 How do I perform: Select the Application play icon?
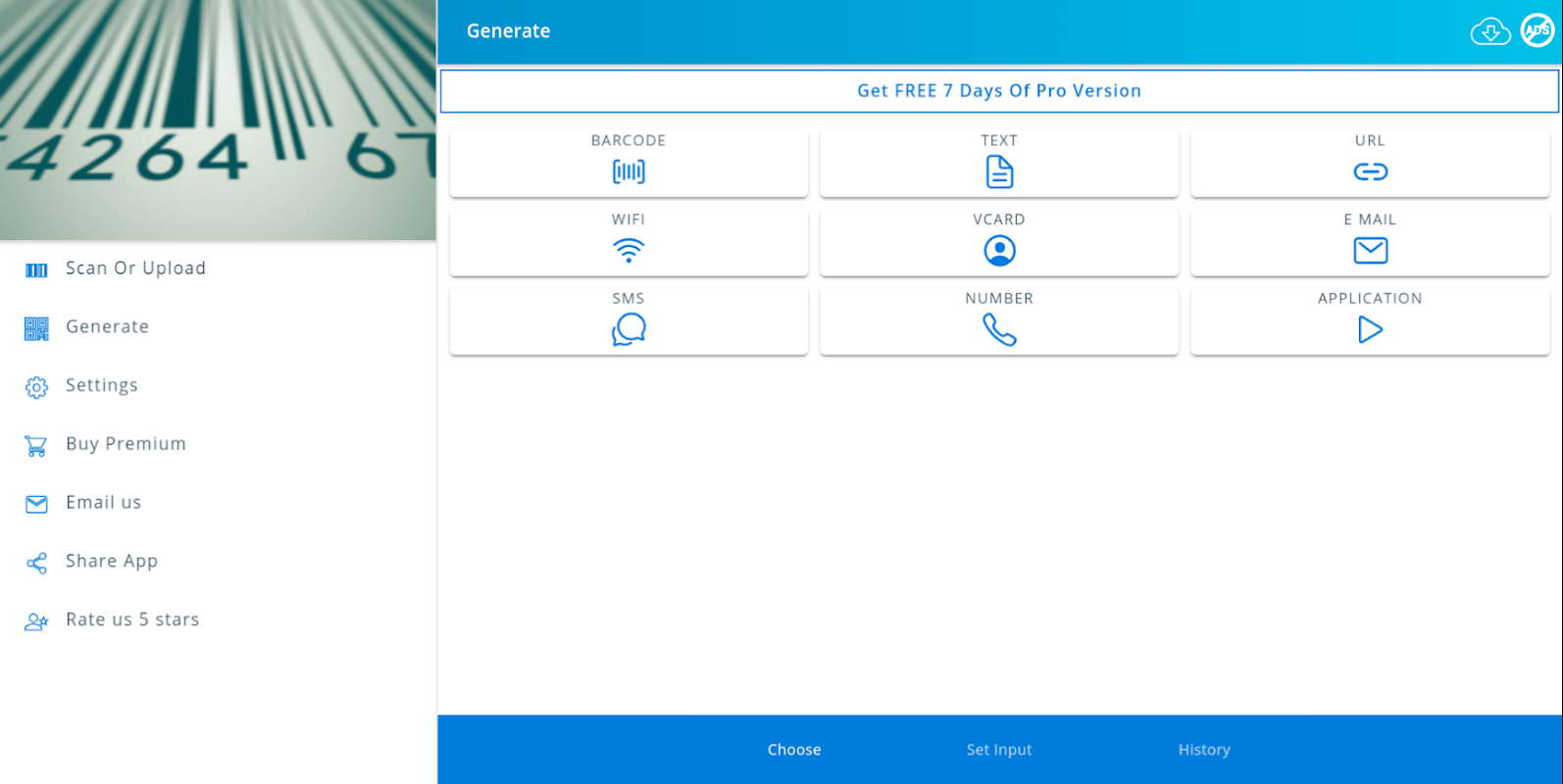click(1370, 329)
